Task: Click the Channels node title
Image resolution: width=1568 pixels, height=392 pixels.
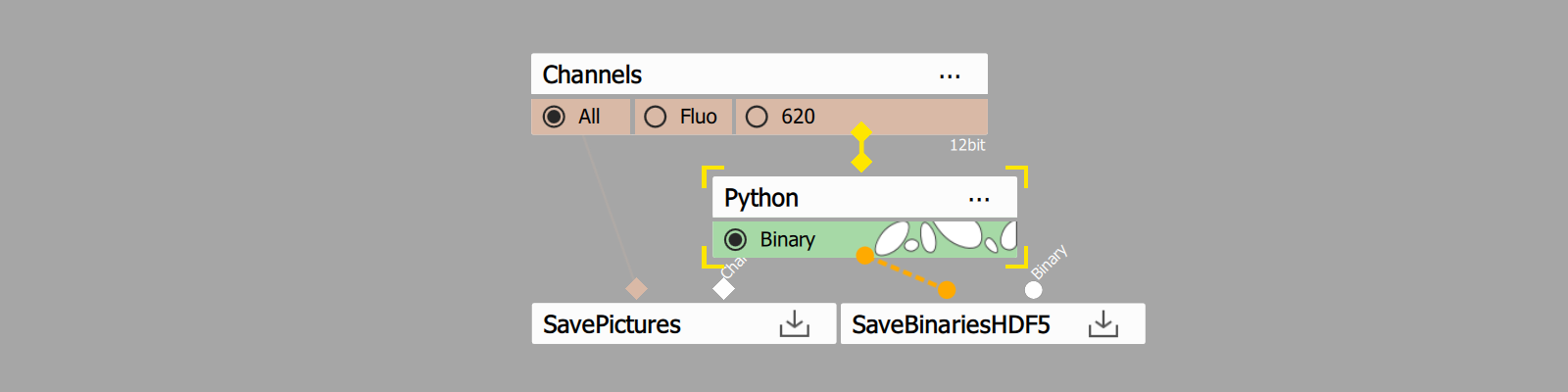Action: click(x=592, y=75)
